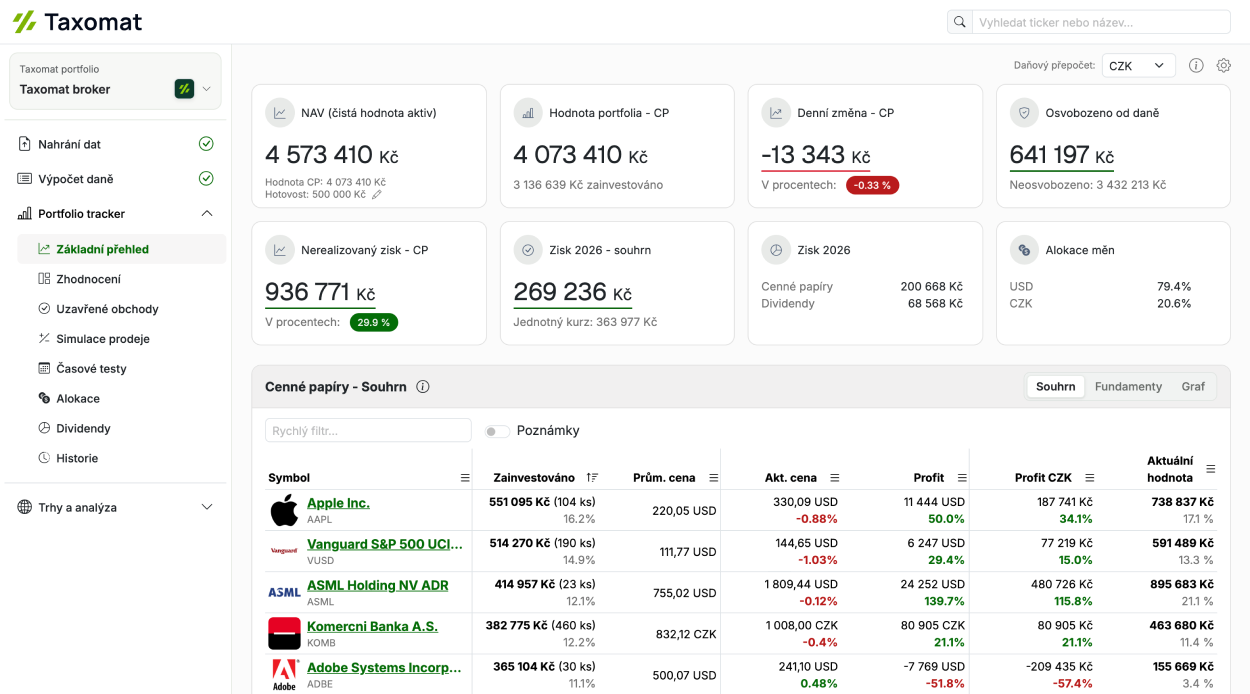Click the 29.9 % green badge
Screen dimensions: 1250x694
[374, 322]
